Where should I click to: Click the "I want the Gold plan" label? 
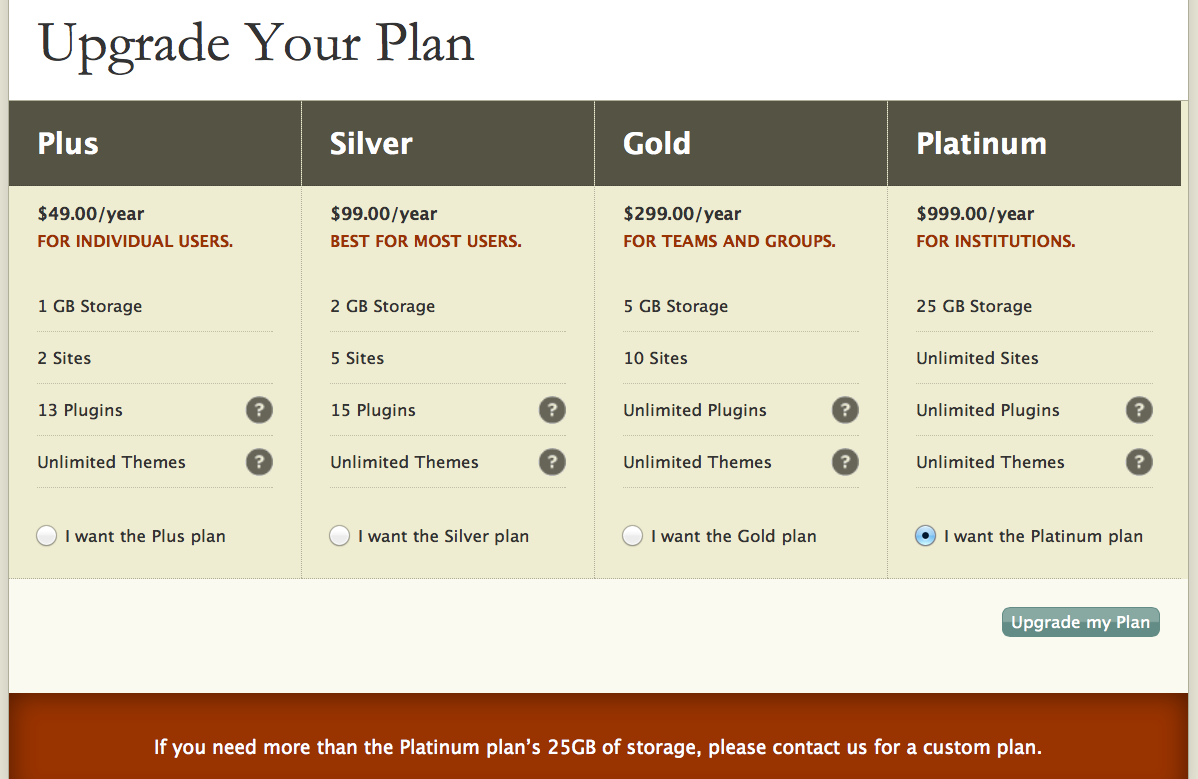click(733, 536)
